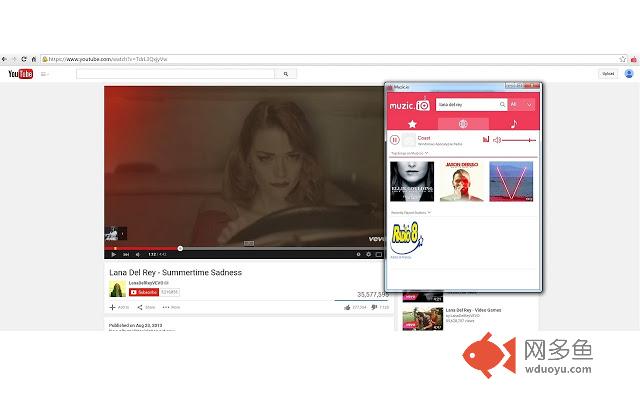Play the Radio 8 station
640x400 pixels.
click(407, 238)
